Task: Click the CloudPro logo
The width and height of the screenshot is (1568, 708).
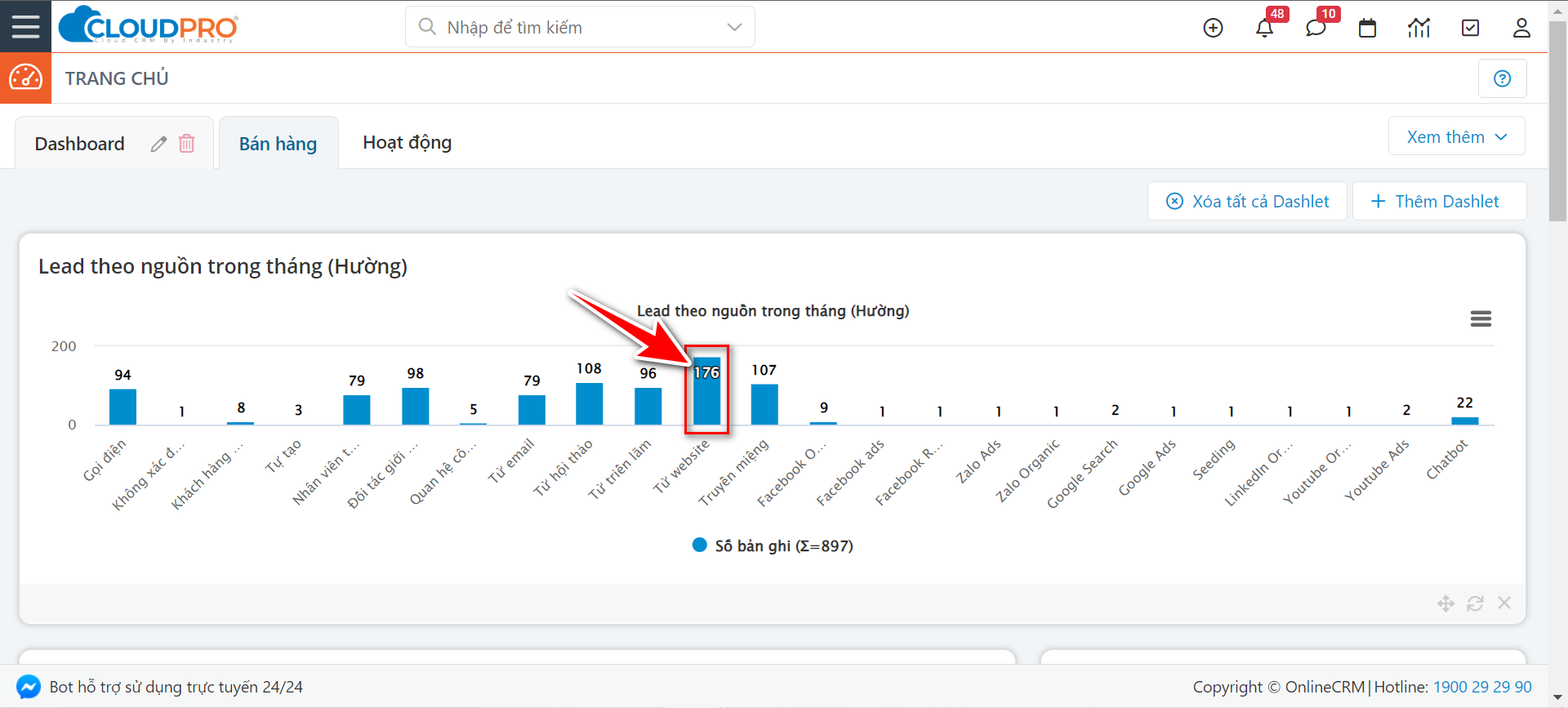Action: 149,25
